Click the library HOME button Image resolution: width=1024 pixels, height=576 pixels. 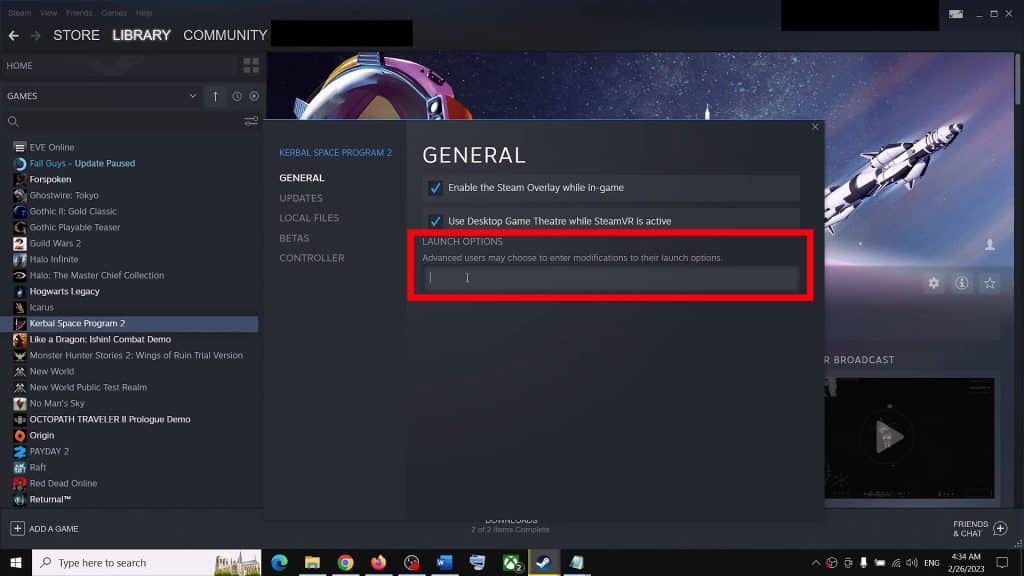click(20, 65)
